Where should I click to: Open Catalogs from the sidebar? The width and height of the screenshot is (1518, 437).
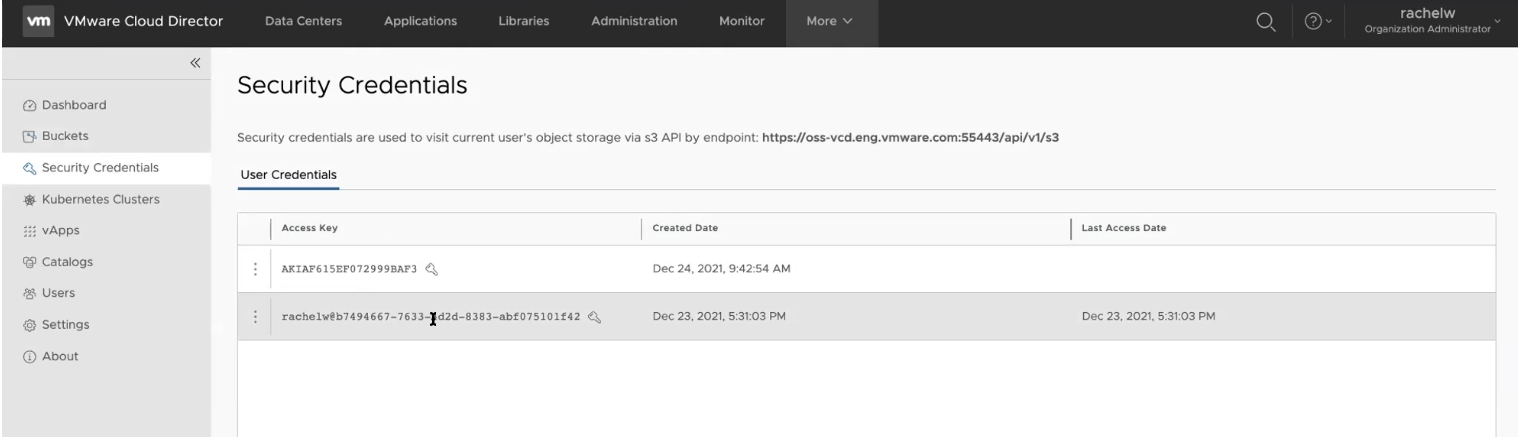pyautogui.click(x=65, y=262)
